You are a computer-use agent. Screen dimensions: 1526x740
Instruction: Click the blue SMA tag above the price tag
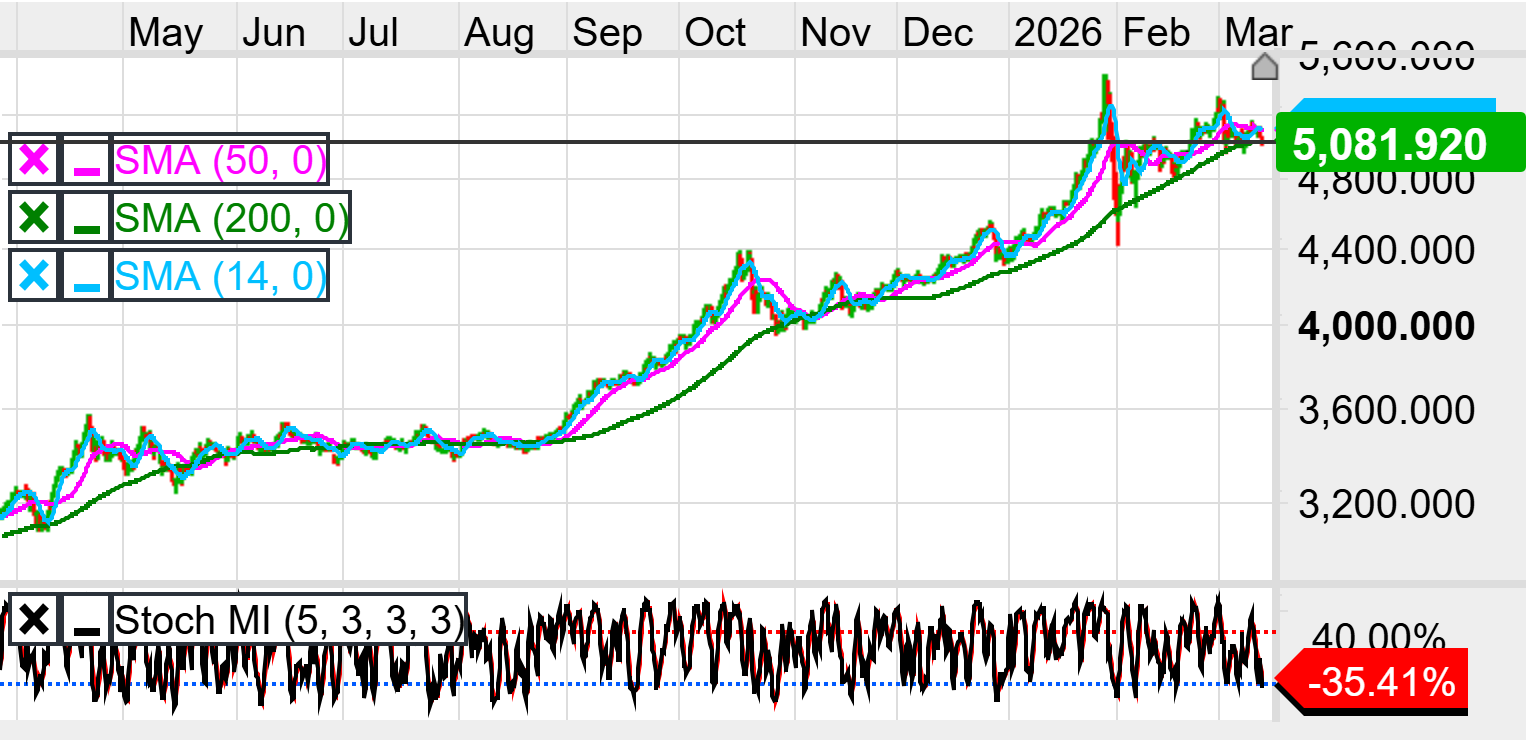pyautogui.click(x=1395, y=107)
